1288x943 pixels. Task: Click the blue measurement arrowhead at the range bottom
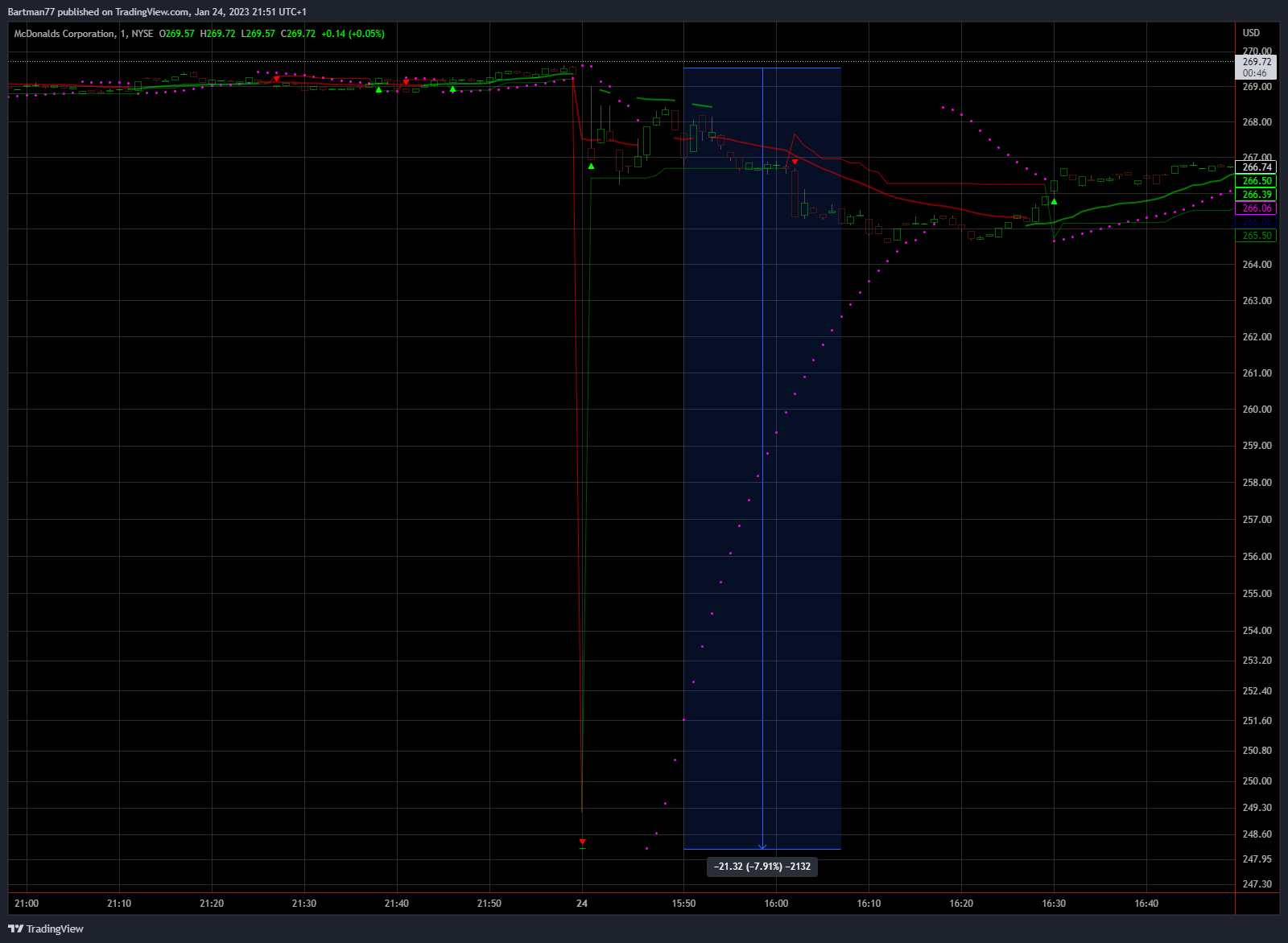tap(762, 846)
